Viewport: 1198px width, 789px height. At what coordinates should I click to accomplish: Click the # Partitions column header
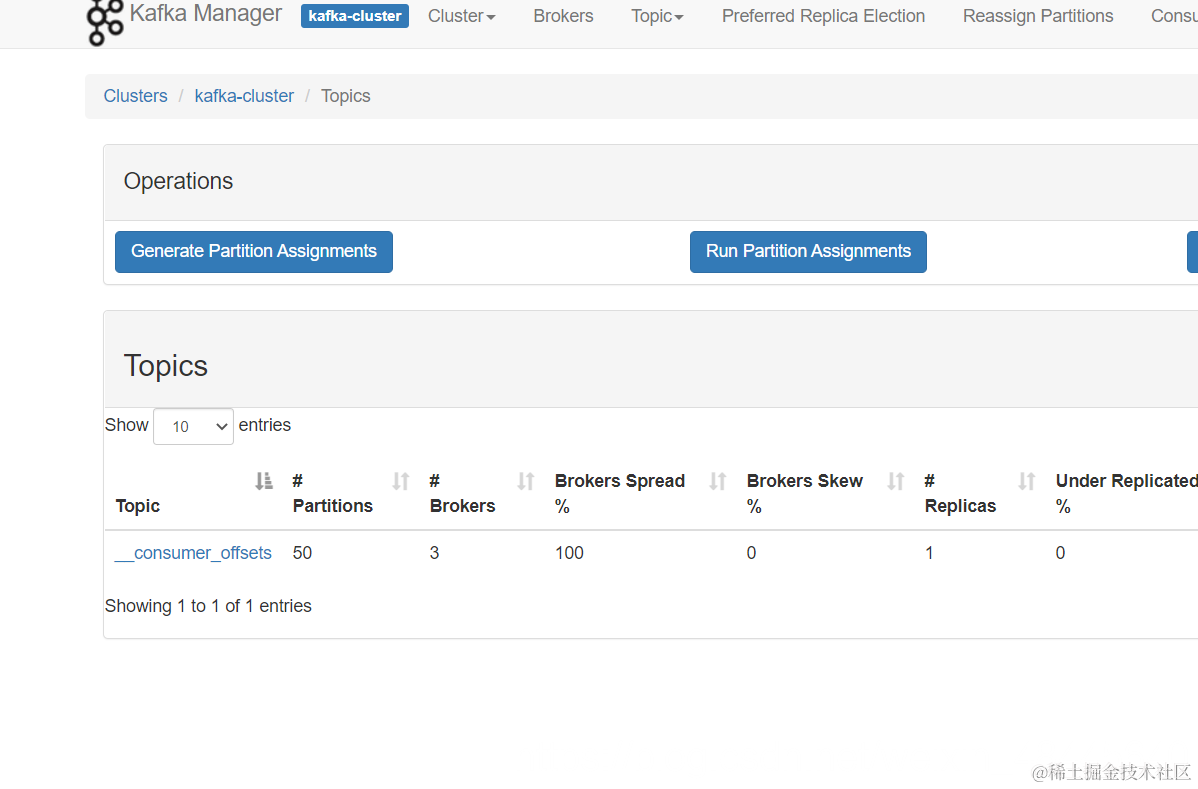coord(332,493)
